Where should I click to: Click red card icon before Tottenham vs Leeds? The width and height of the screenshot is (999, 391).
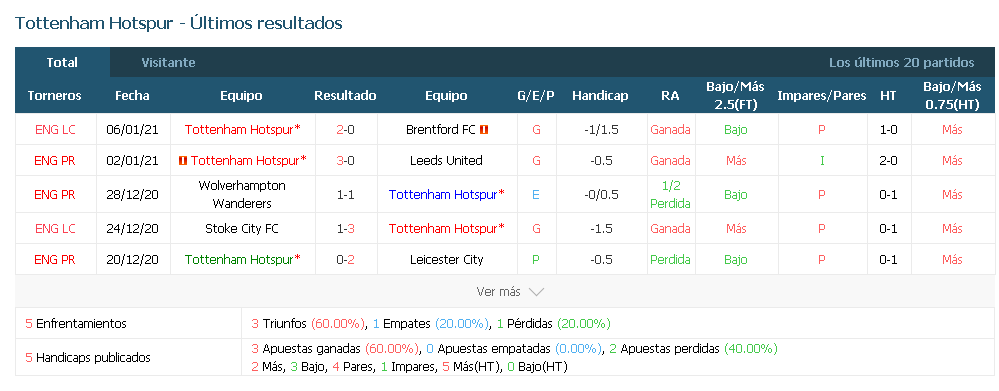183,160
